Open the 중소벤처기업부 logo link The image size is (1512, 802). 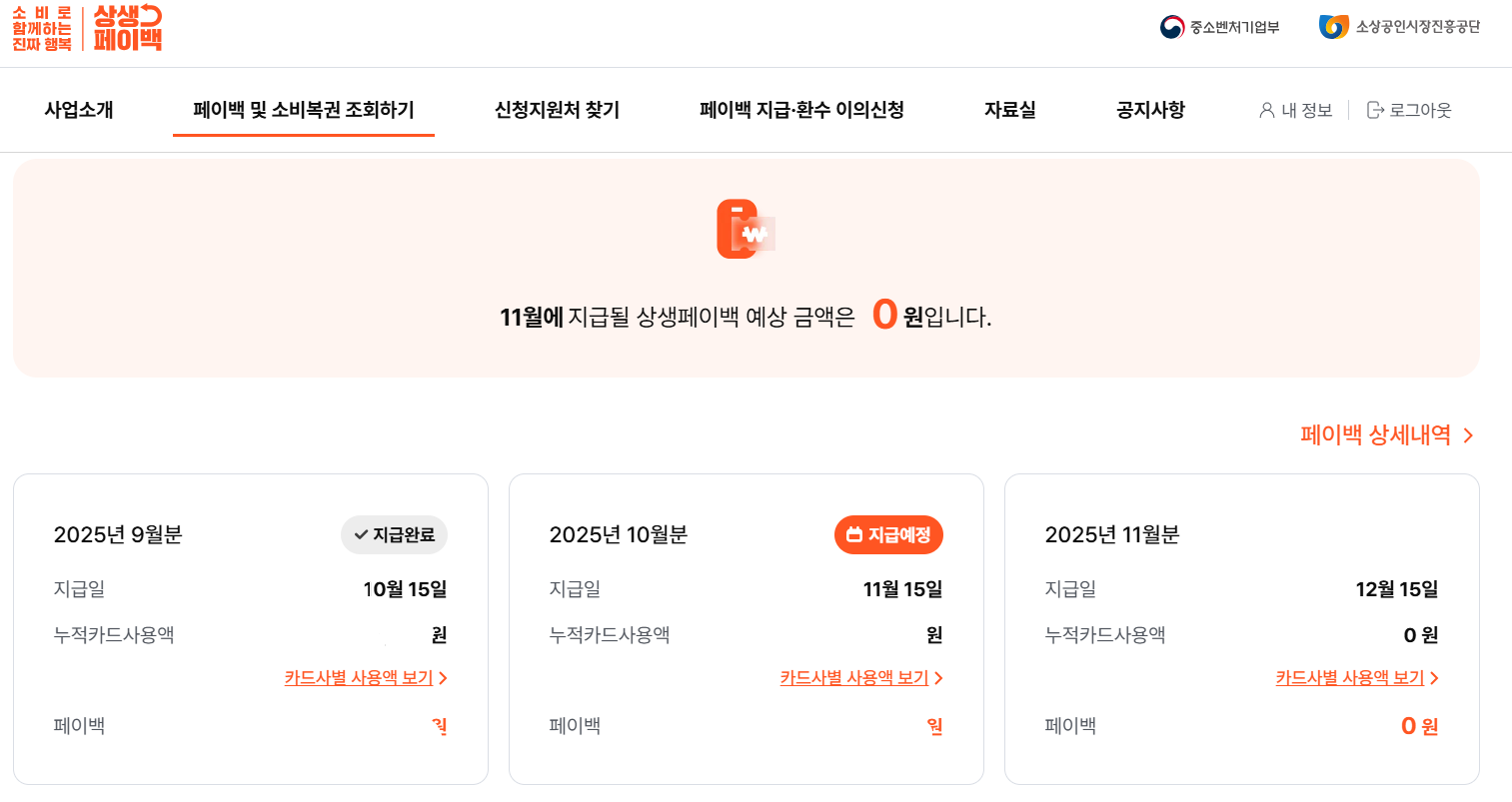click(x=1219, y=27)
